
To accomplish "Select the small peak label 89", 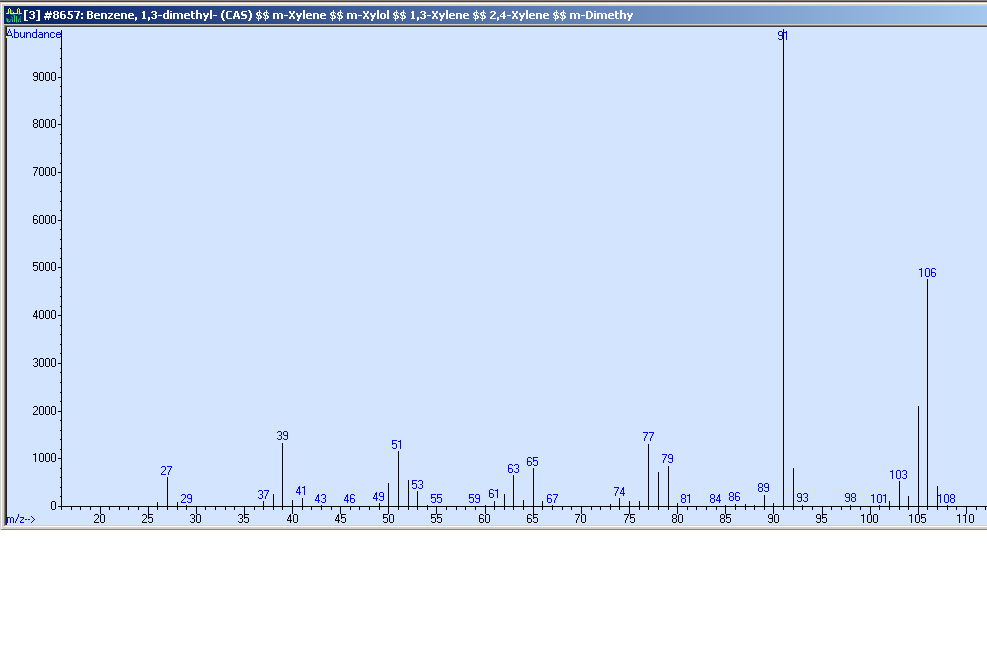I will (763, 488).
